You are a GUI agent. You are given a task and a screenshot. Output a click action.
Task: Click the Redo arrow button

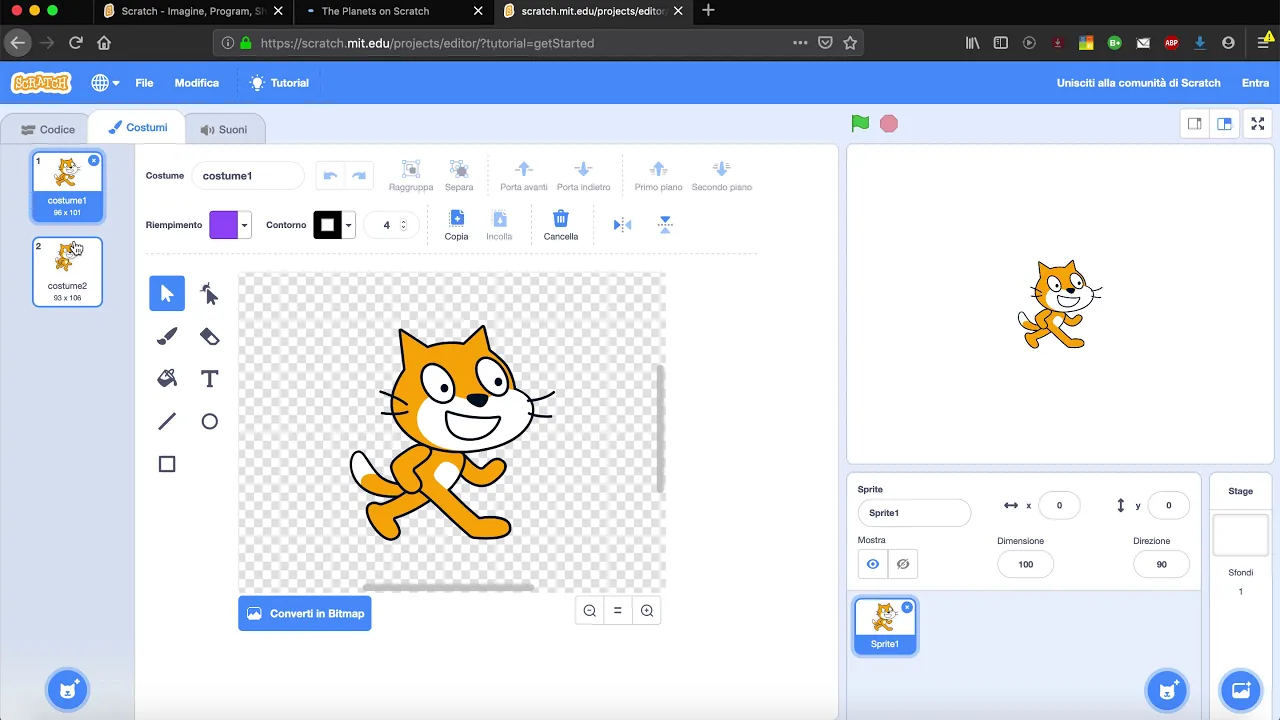pos(359,175)
